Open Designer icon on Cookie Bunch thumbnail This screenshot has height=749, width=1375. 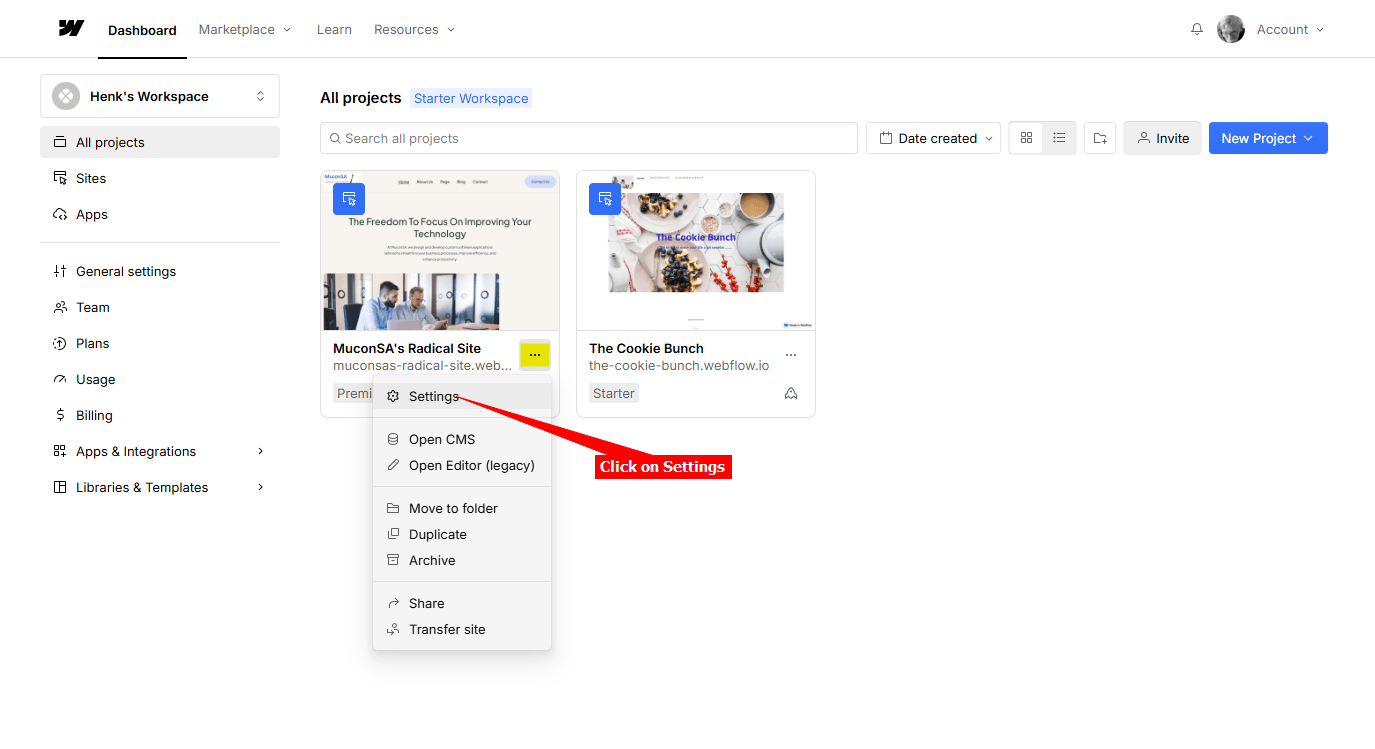[605, 199]
